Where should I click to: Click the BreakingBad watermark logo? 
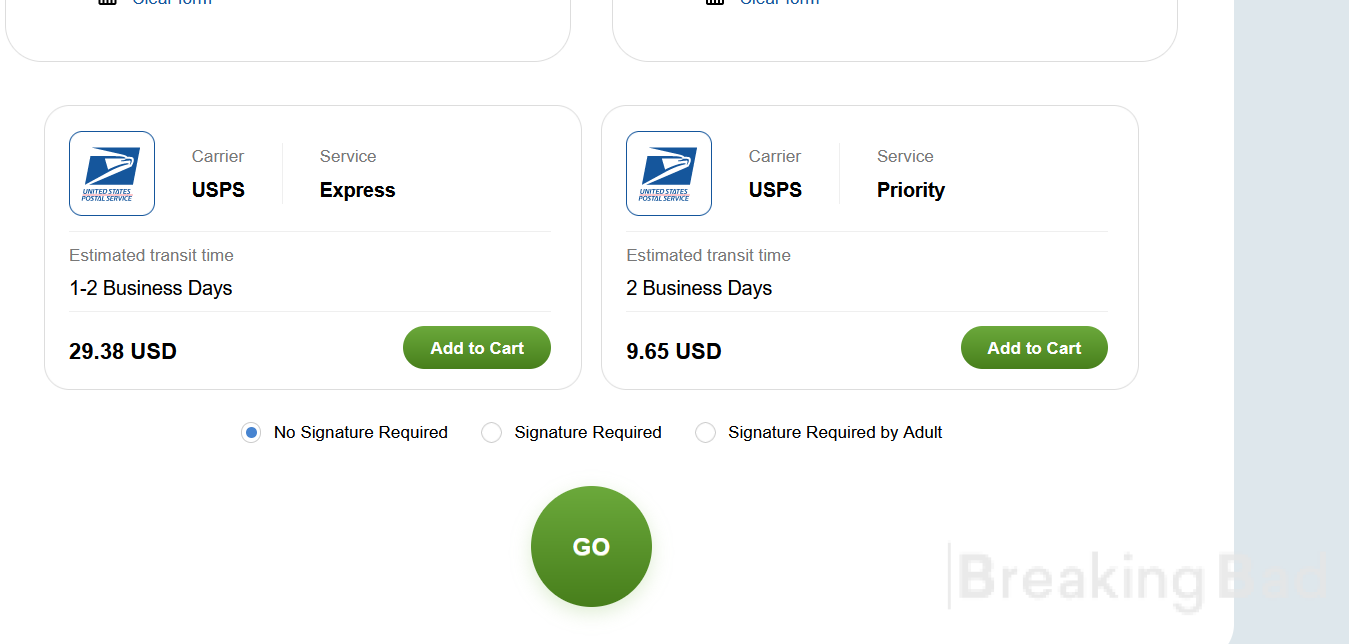click(x=1140, y=577)
